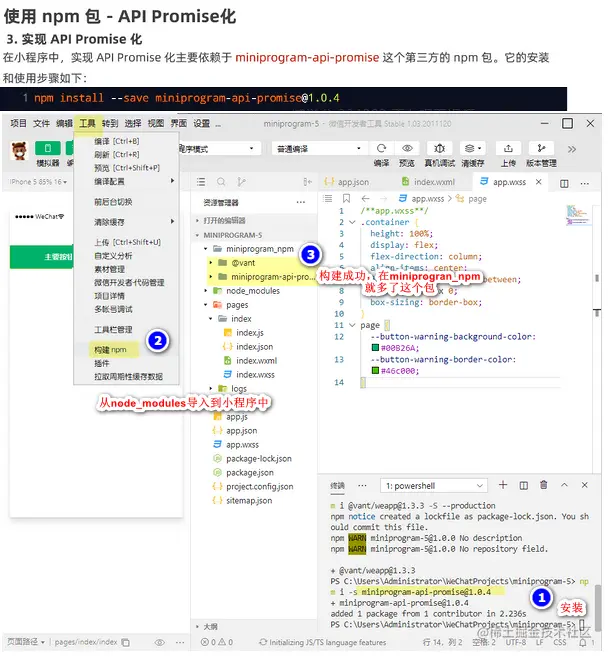Click the bookmark icon in breadcrumb bar
The width and height of the screenshot is (609, 657).
point(346,199)
